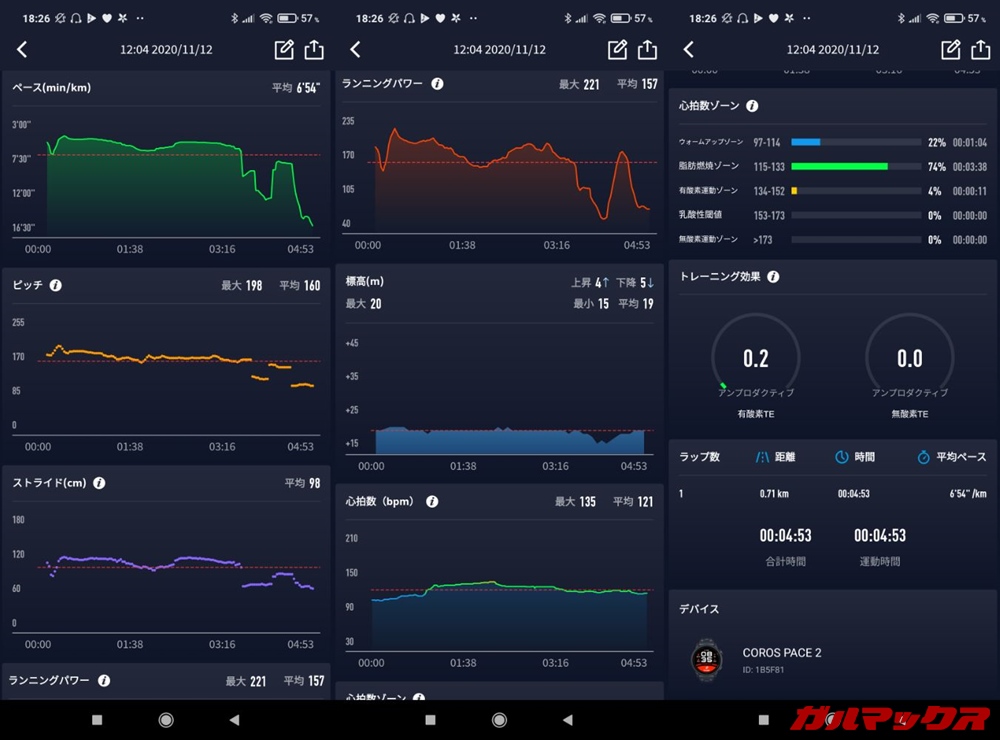Screen dimensions: 1000x740
Task: Open the info icon beside ストライド(cm)
Action: coord(99,483)
